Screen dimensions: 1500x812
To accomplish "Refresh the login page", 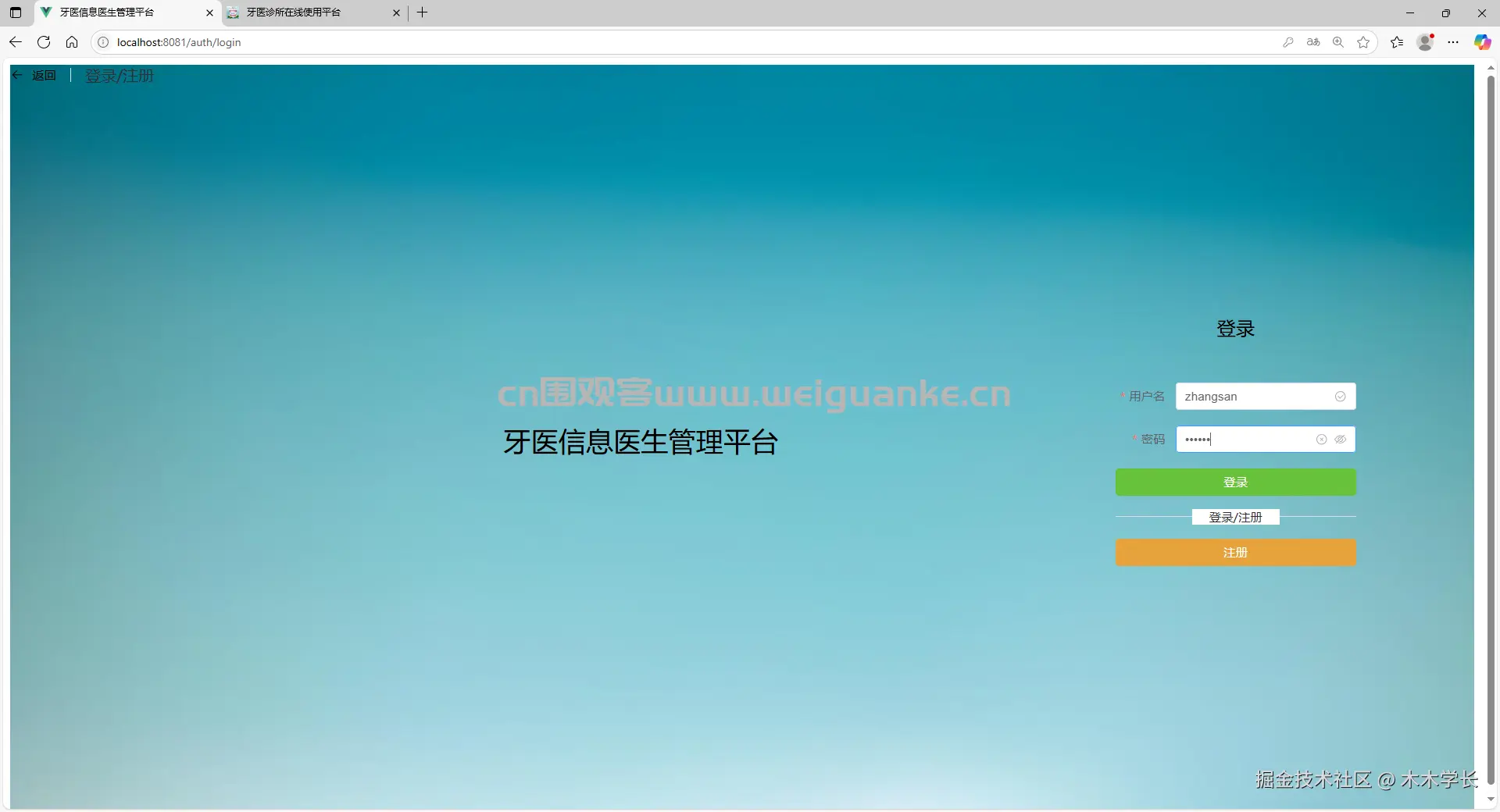I will pyautogui.click(x=44, y=42).
